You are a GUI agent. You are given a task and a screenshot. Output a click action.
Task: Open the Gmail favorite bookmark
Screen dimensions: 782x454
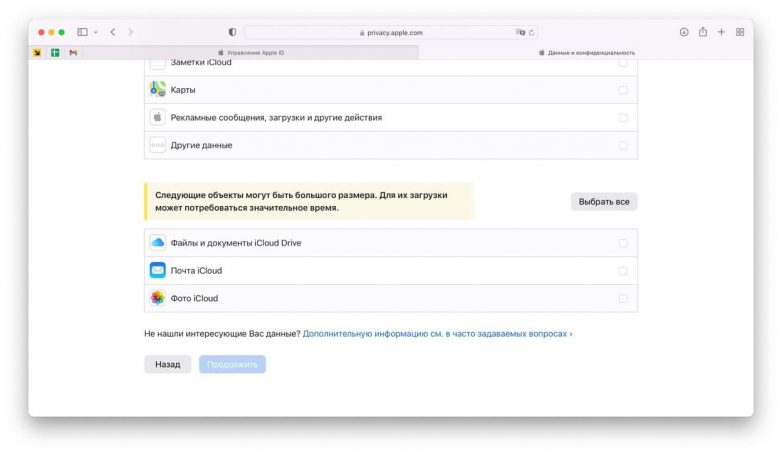pyautogui.click(x=73, y=53)
